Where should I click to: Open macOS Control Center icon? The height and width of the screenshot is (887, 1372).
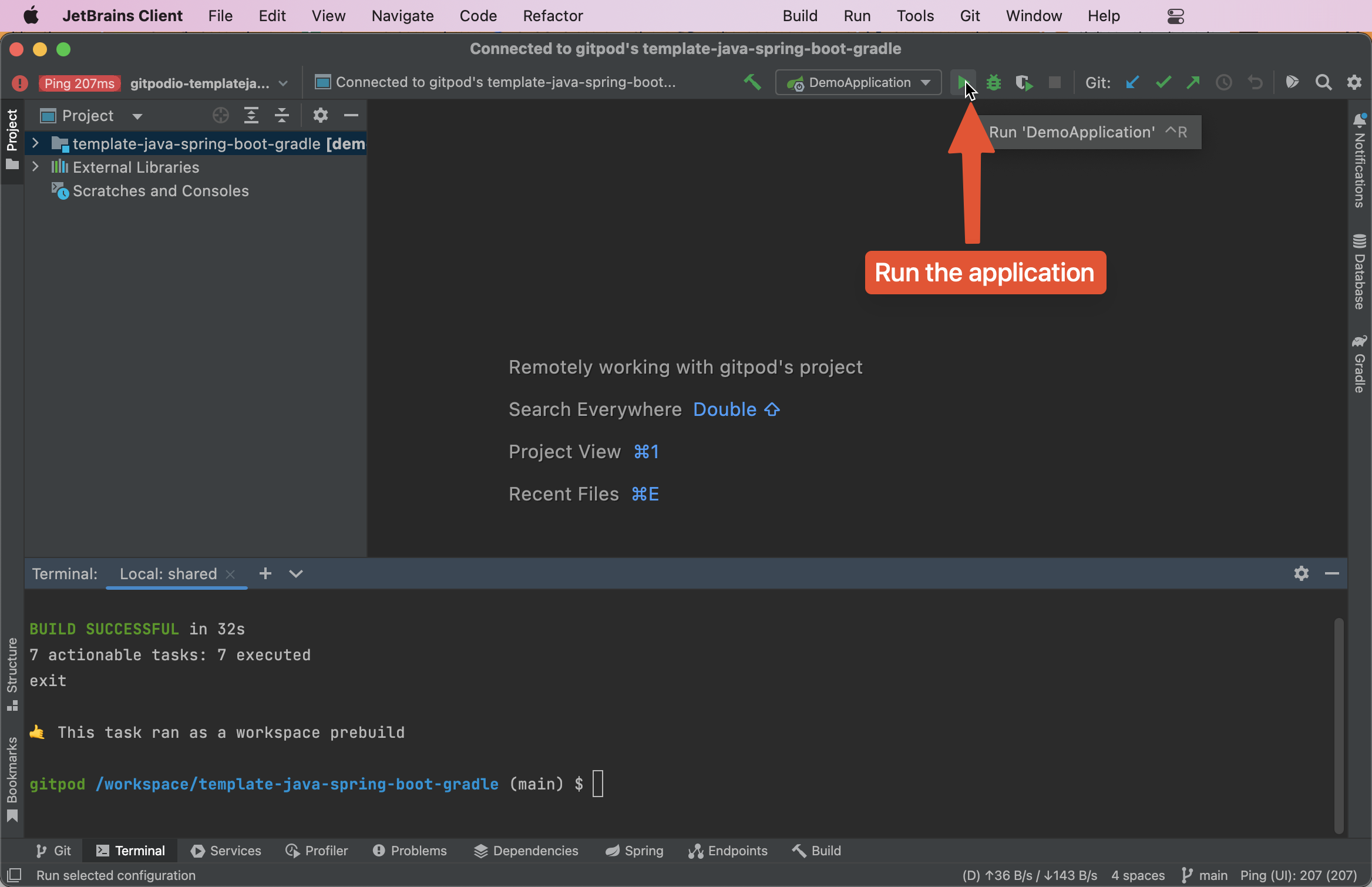(1176, 16)
